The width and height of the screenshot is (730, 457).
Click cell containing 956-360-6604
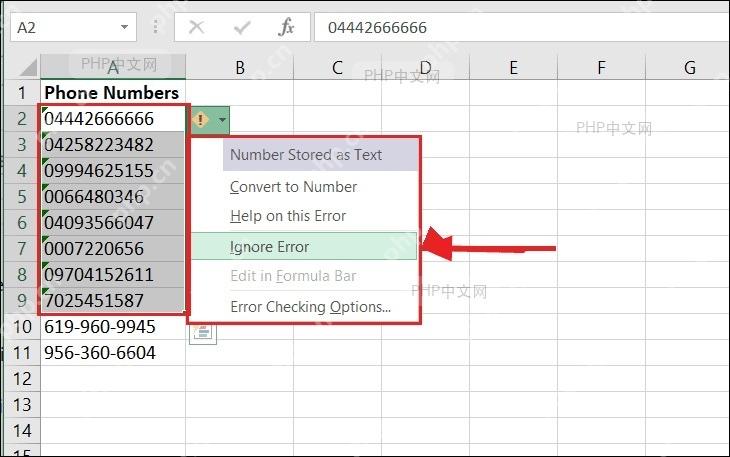pos(113,352)
